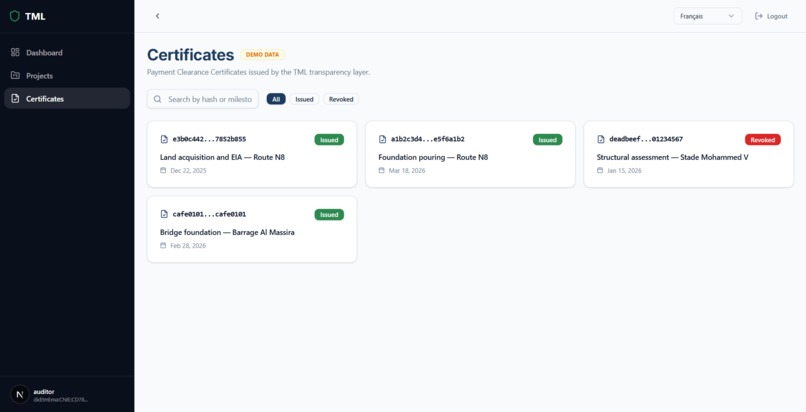This screenshot has width=806, height=412.
Task: Open the Français language dropdown
Action: click(707, 16)
